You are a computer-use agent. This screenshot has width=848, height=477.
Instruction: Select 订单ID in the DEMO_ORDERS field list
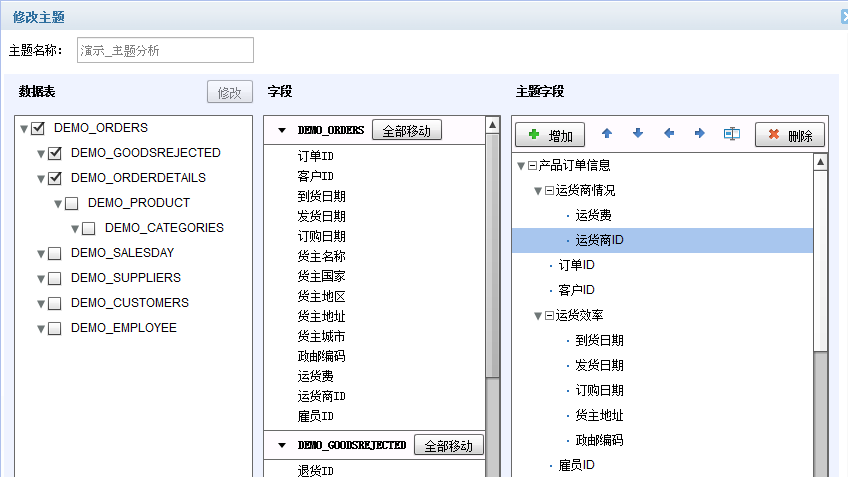(x=315, y=156)
